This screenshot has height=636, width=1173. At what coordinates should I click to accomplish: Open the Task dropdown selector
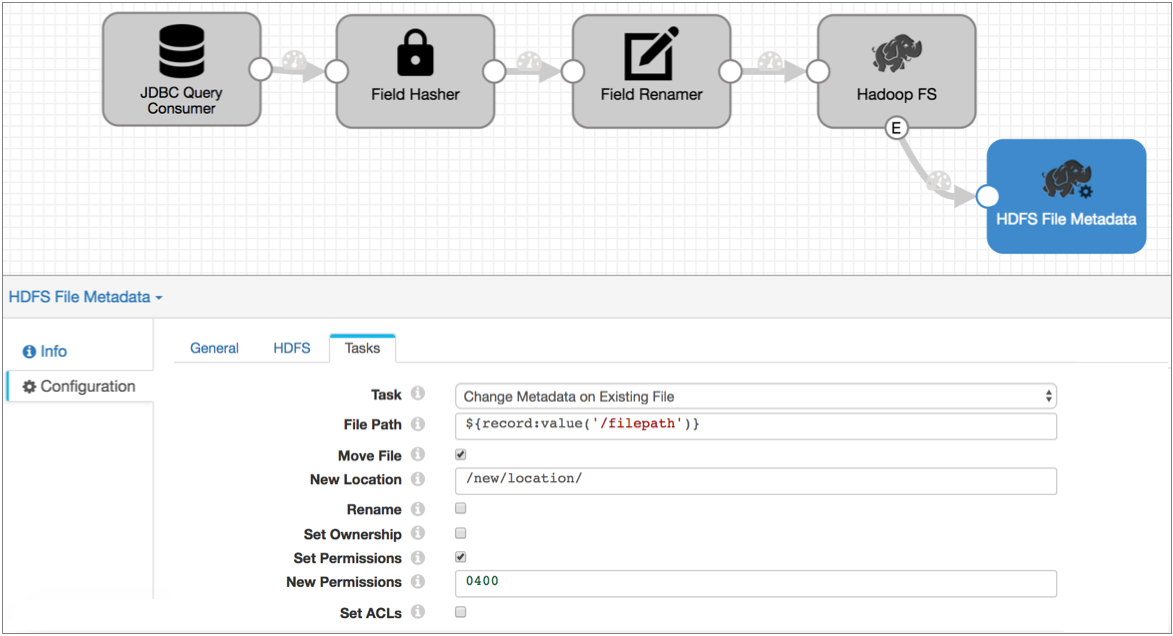[755, 397]
